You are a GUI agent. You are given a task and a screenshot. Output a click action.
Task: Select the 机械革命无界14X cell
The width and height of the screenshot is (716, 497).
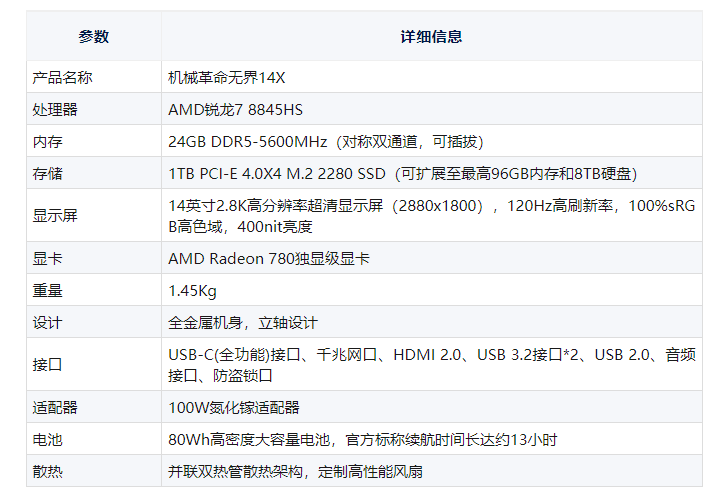pos(432,77)
